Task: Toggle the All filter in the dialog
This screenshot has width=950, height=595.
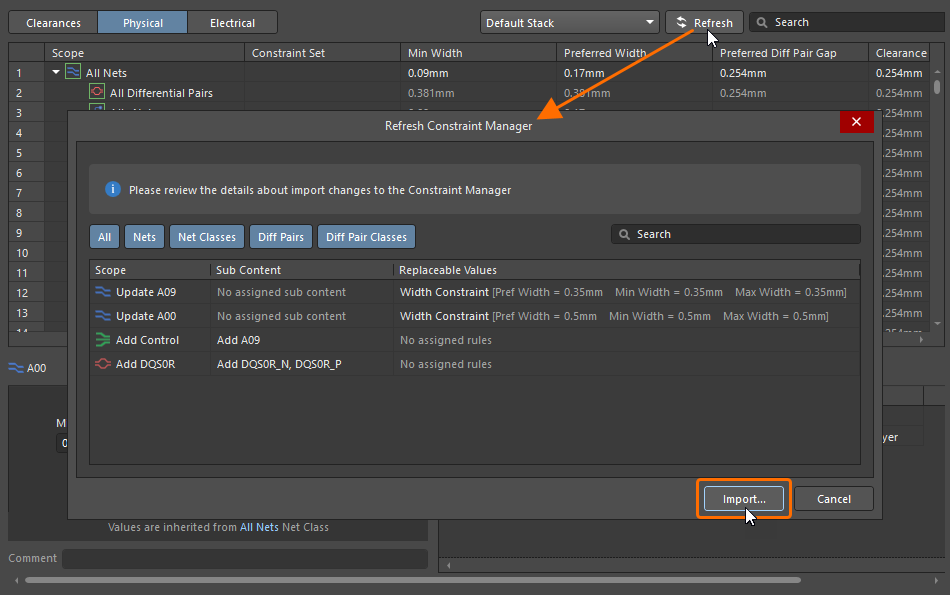Action: [x=104, y=237]
